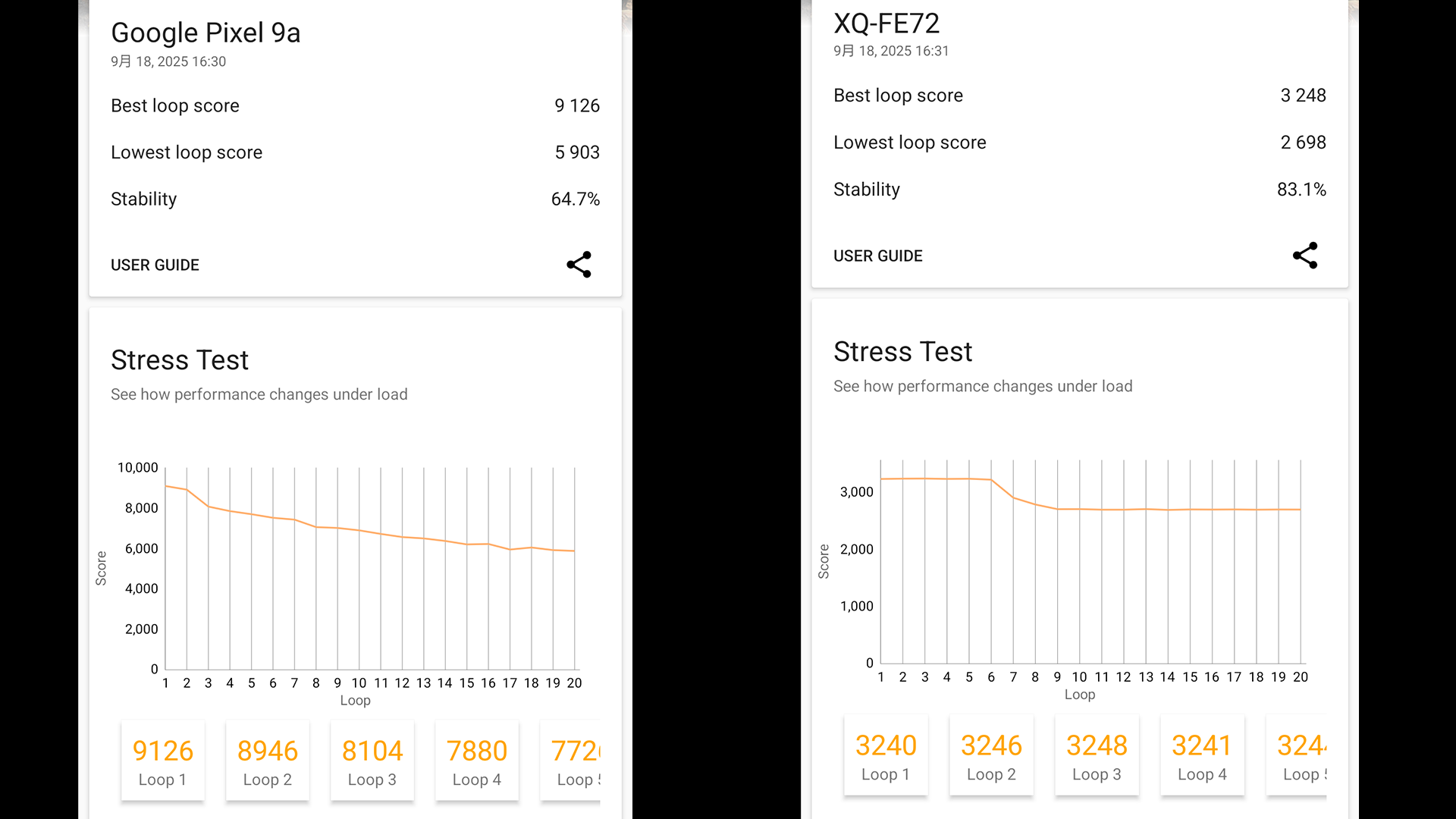Select Loop 3 card showing 3248
This screenshot has width=1456, height=819.
pos(1097,755)
